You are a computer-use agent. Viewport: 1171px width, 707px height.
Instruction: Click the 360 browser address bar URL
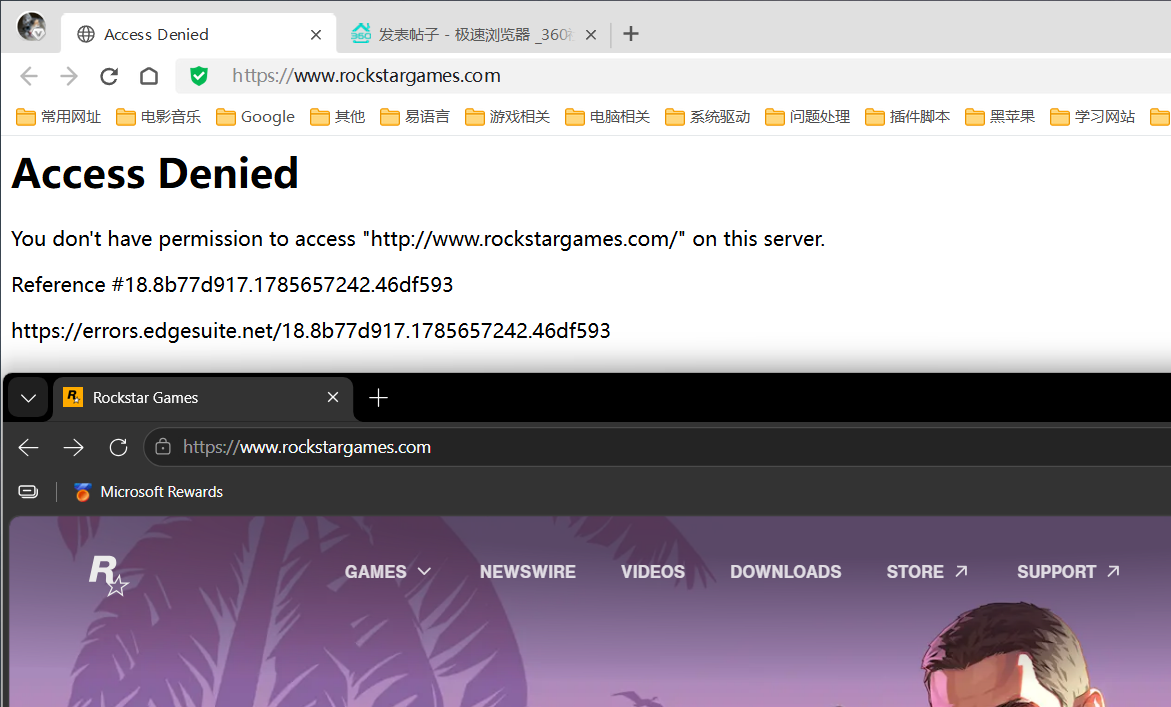coord(366,75)
